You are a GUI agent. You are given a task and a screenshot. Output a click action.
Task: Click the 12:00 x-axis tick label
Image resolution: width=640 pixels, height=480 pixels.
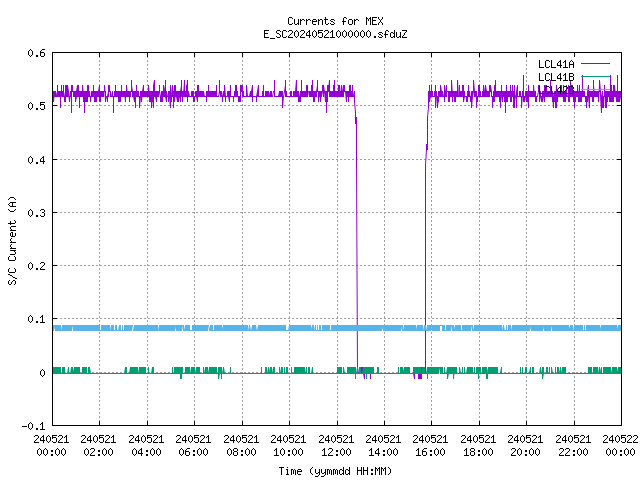(x=336, y=446)
